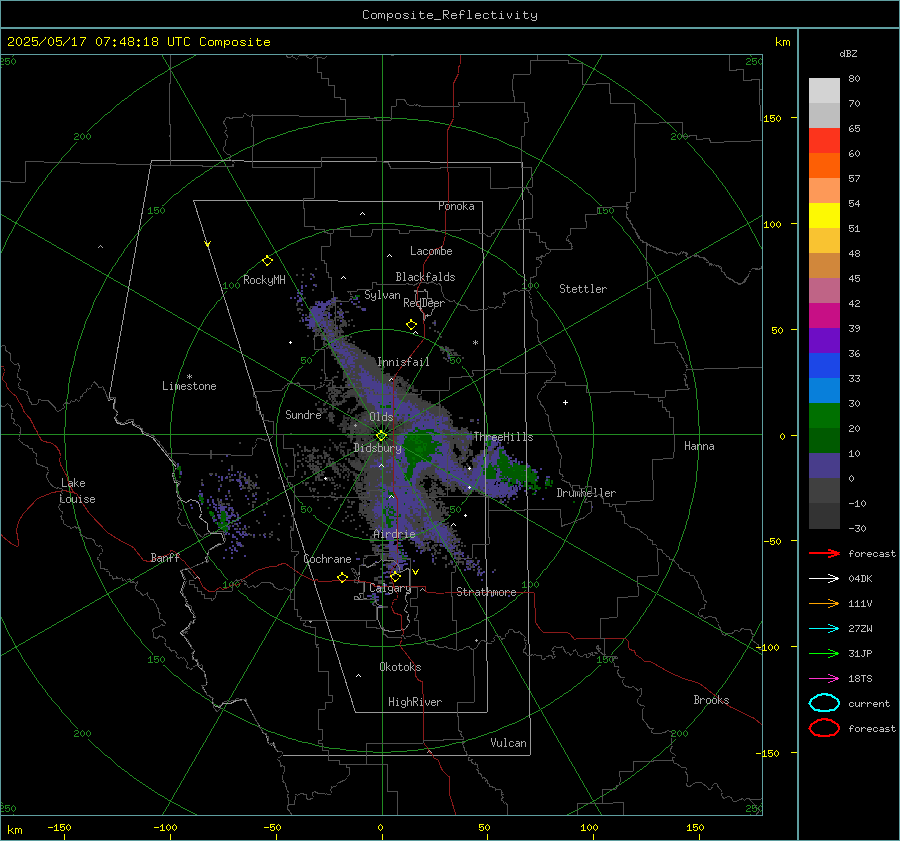Screen dimensions: 900x841
Task: Click the magenta 39-42 dBZ swatch
Action: click(x=824, y=315)
